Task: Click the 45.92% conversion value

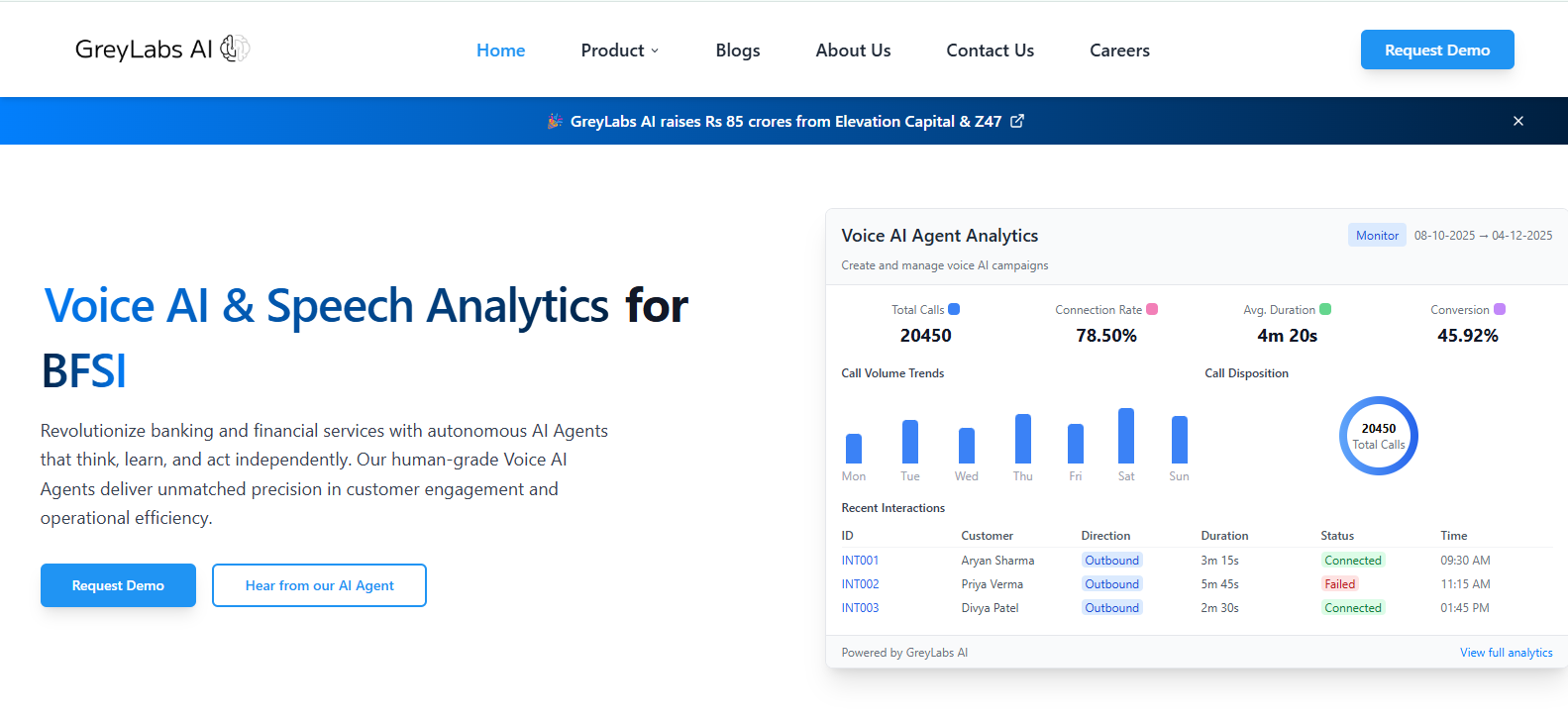Action: click(x=1468, y=336)
